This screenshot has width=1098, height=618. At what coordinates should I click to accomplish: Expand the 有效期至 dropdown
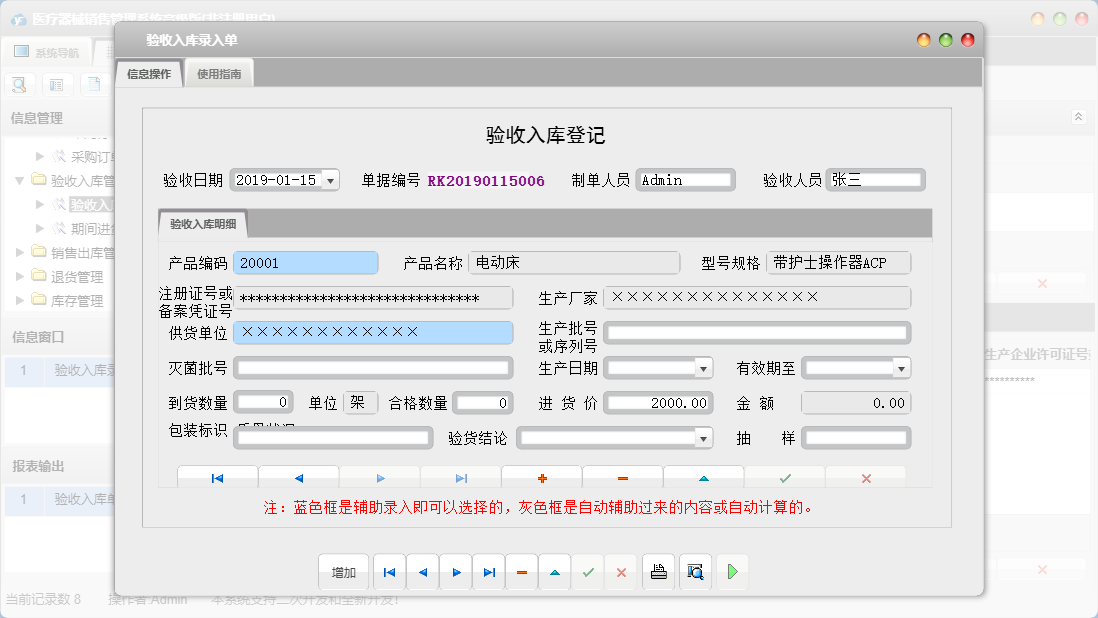click(901, 367)
